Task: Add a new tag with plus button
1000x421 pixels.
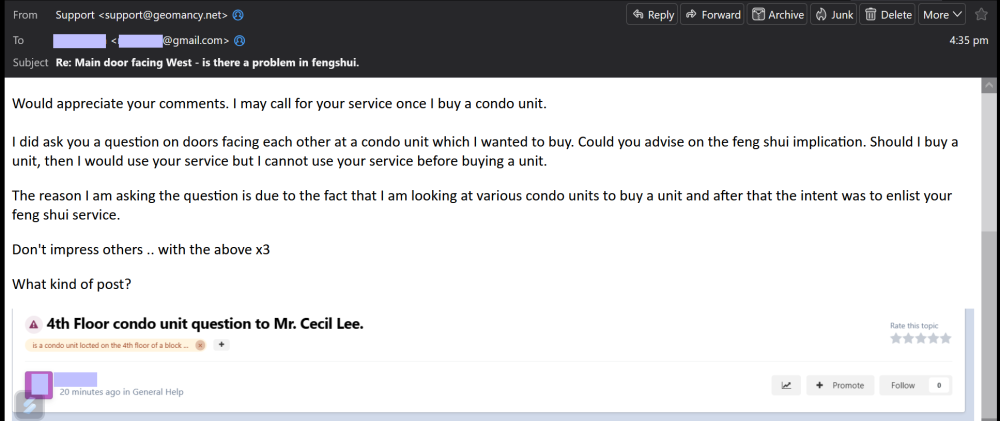Action: click(221, 345)
